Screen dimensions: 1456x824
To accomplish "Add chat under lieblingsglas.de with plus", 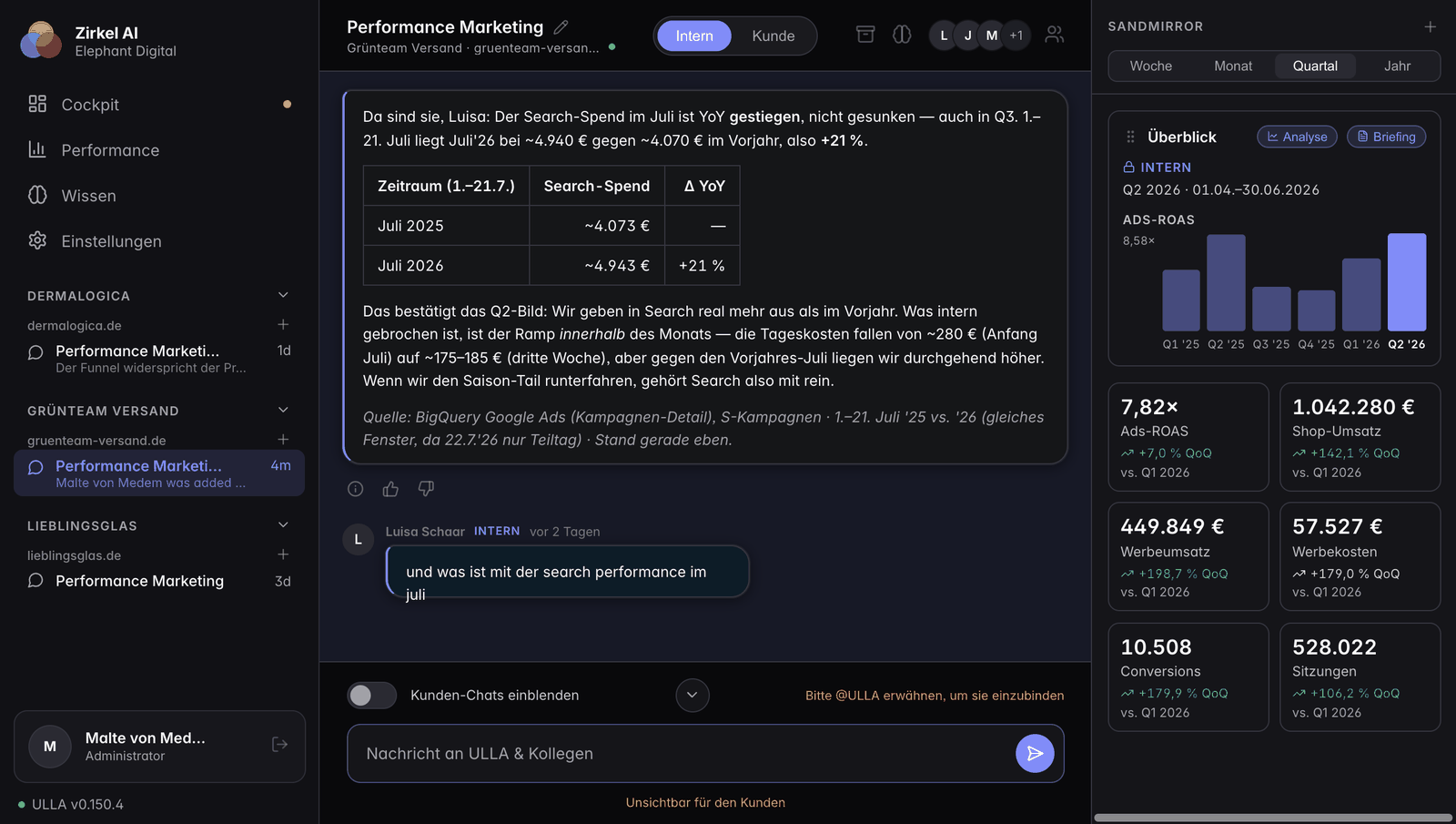I will point(283,554).
